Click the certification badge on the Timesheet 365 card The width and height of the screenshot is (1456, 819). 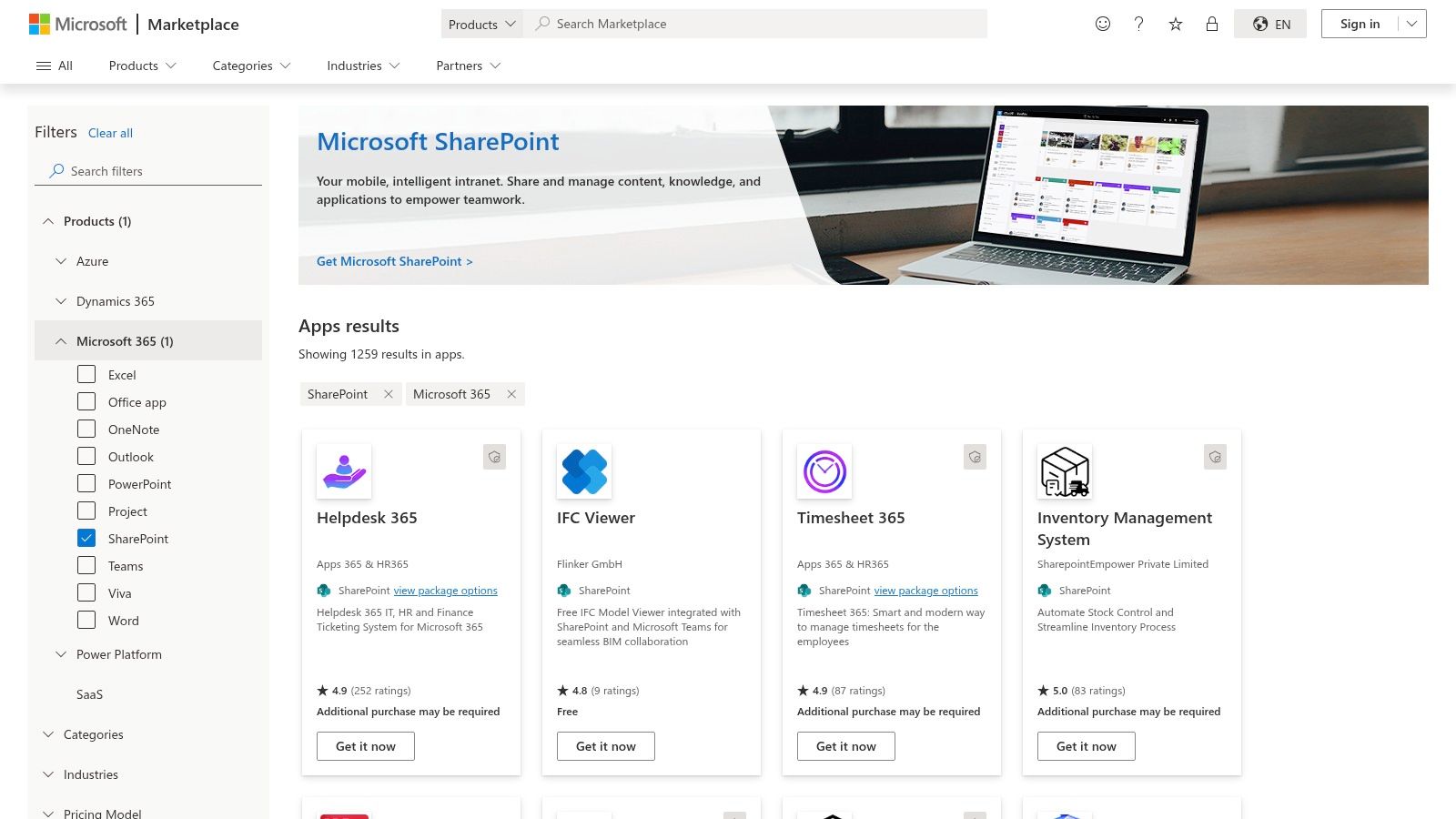point(975,457)
